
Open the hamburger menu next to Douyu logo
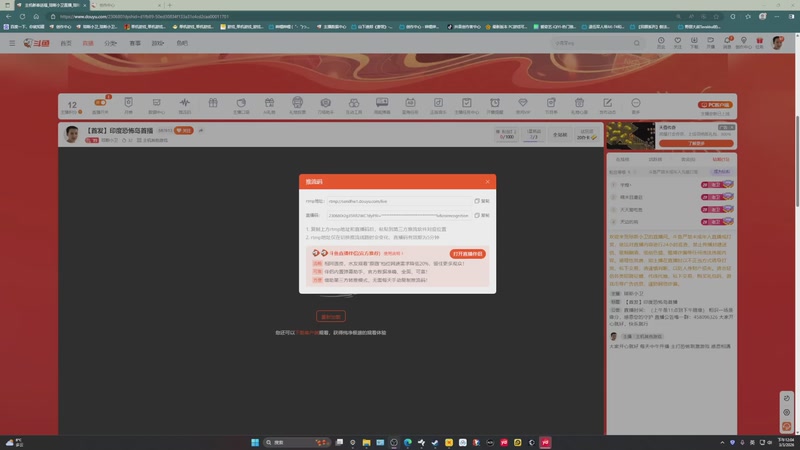click(x=12, y=43)
